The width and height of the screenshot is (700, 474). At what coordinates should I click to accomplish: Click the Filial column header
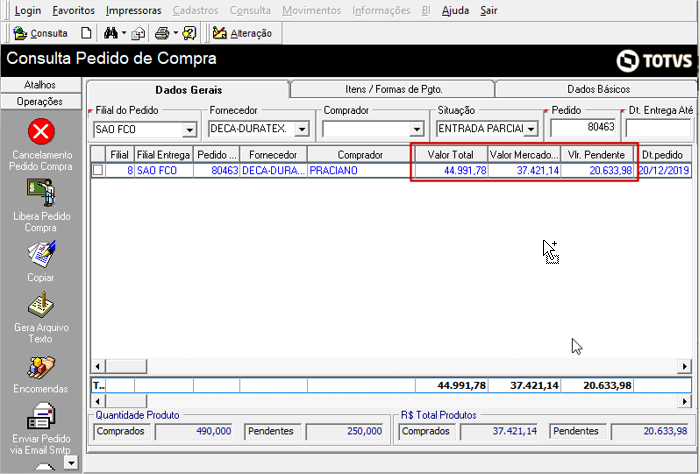point(119,155)
